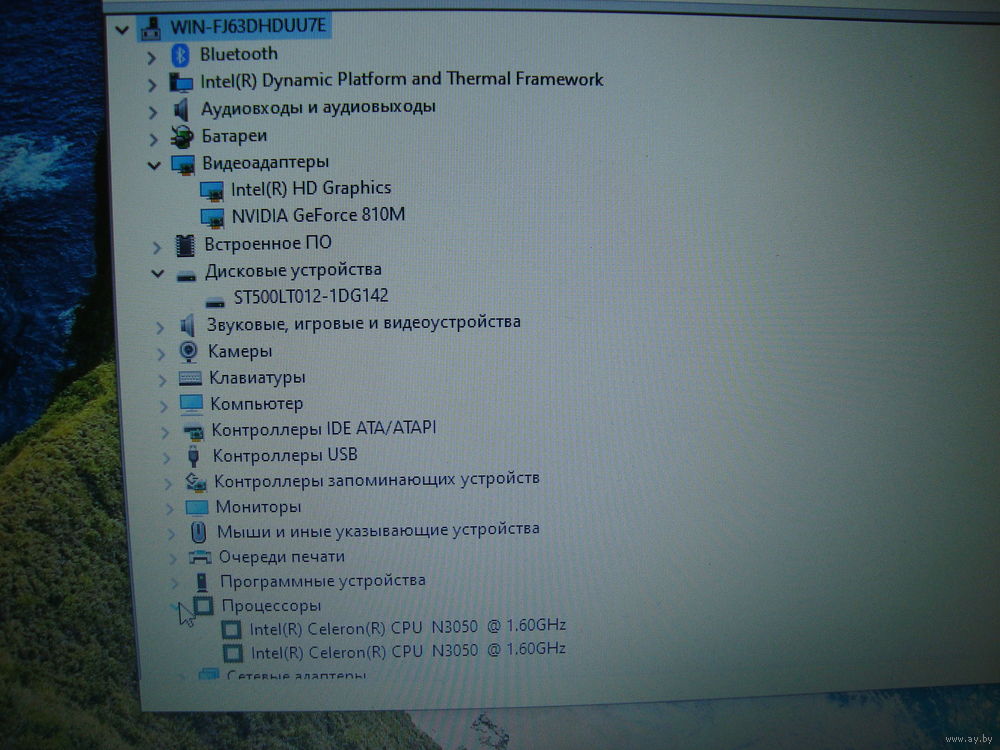The height and width of the screenshot is (750, 1000).
Task: Click the Очереди печати printer icon
Action: click(x=200, y=557)
